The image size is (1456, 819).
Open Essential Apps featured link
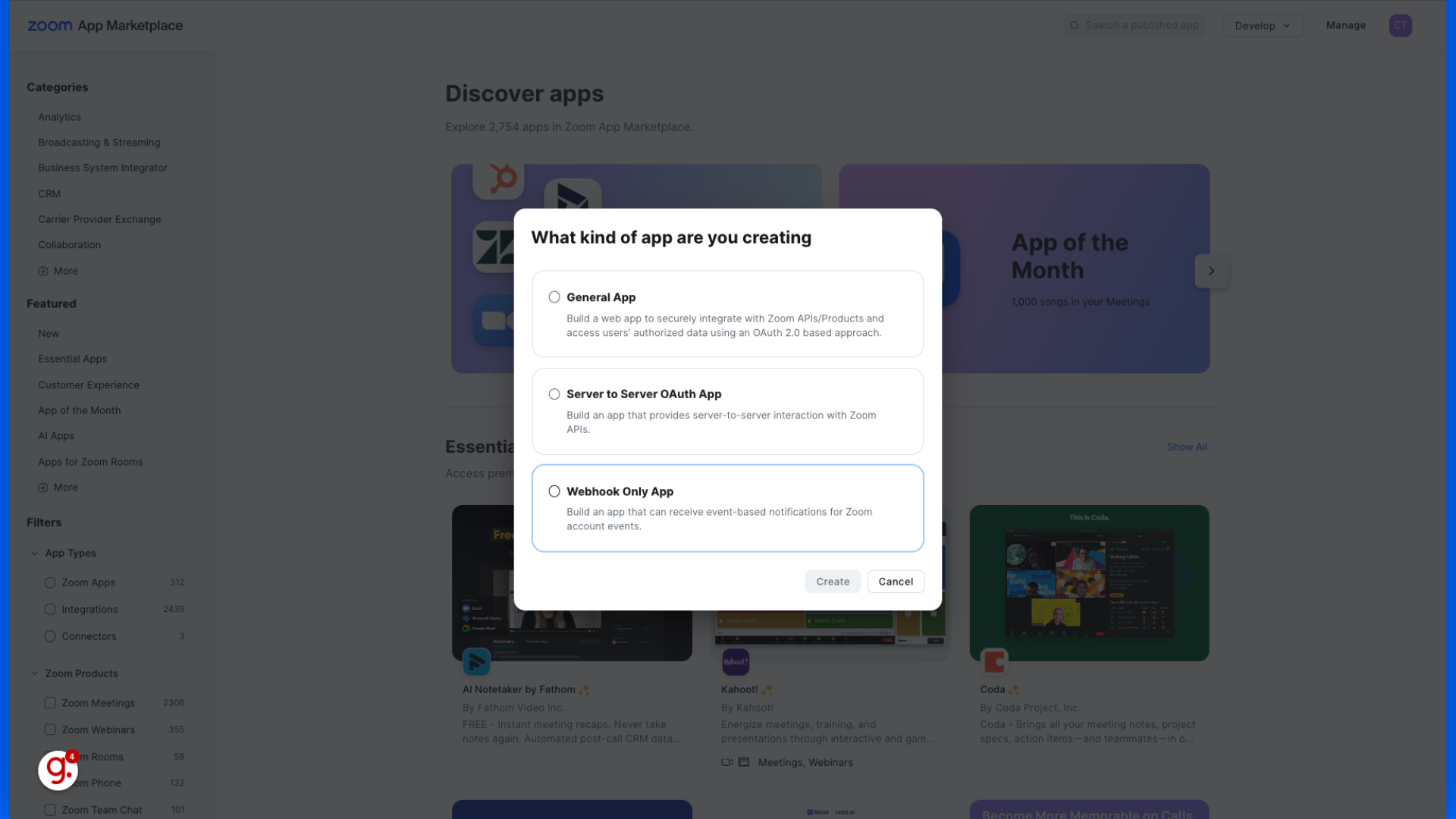point(73,359)
